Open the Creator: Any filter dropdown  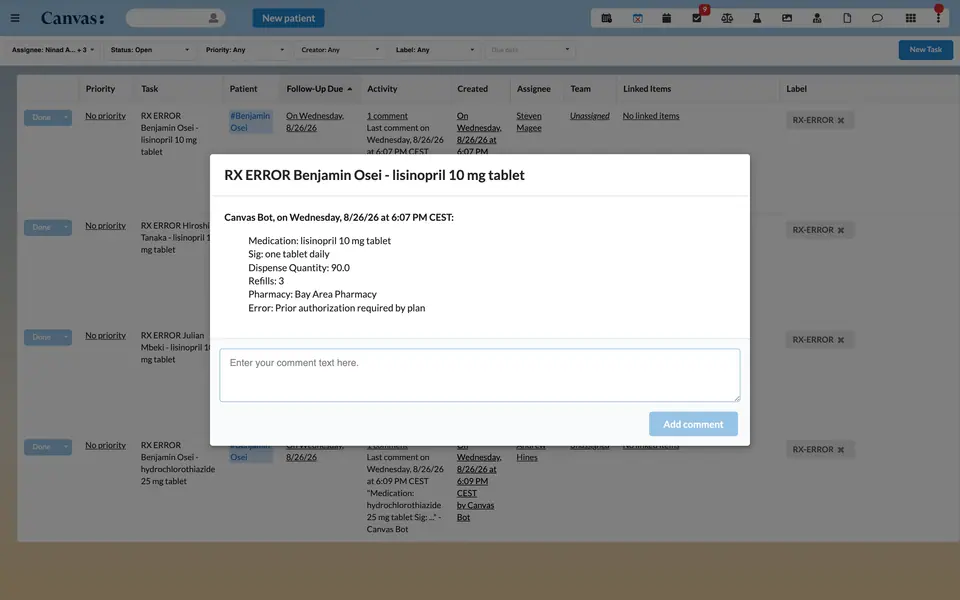click(340, 50)
